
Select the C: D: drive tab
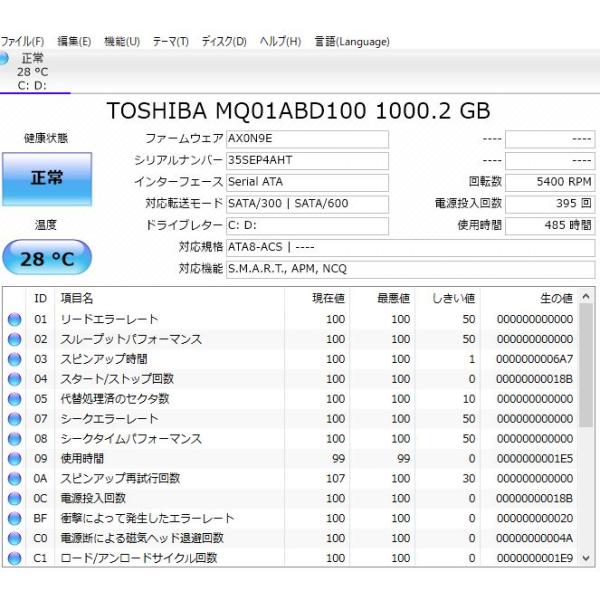tap(33, 72)
